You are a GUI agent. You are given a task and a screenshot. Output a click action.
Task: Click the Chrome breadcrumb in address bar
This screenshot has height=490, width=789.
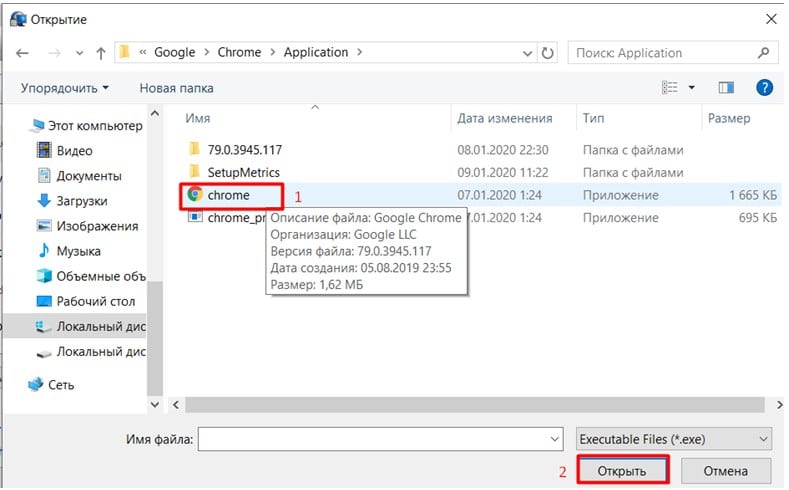click(x=239, y=52)
